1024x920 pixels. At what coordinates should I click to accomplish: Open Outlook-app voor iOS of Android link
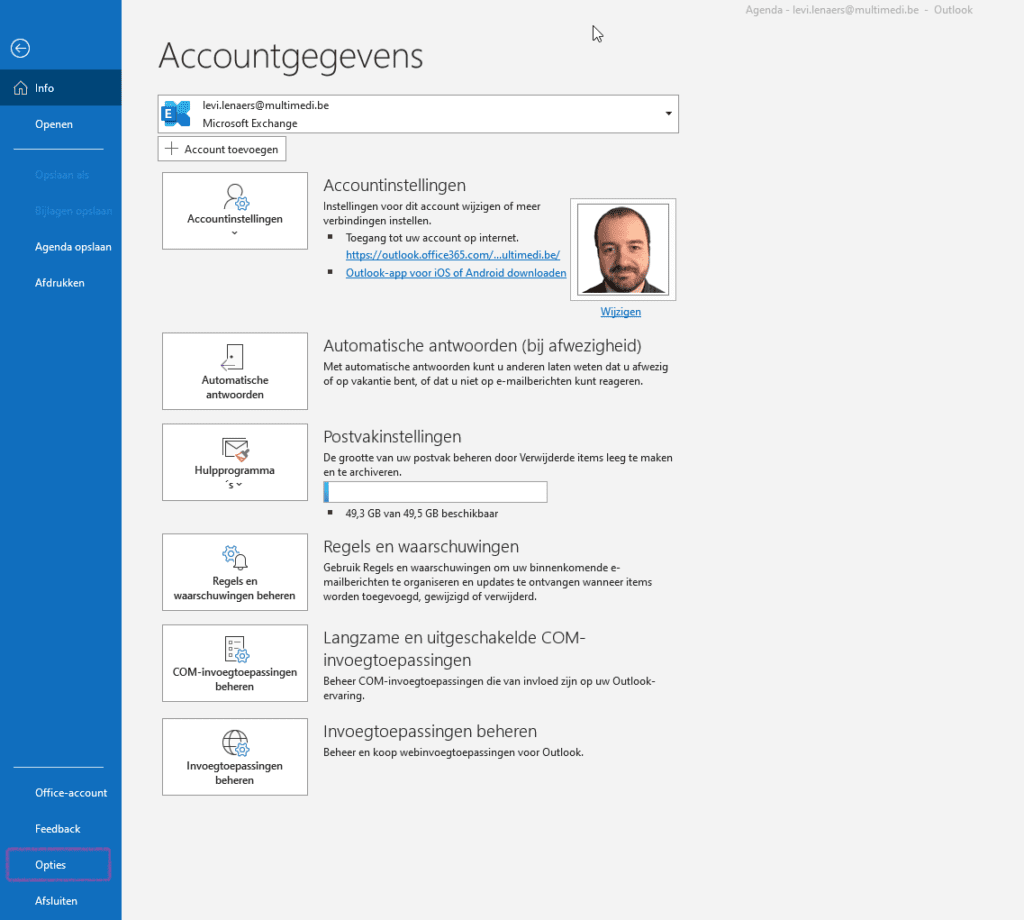(x=456, y=273)
